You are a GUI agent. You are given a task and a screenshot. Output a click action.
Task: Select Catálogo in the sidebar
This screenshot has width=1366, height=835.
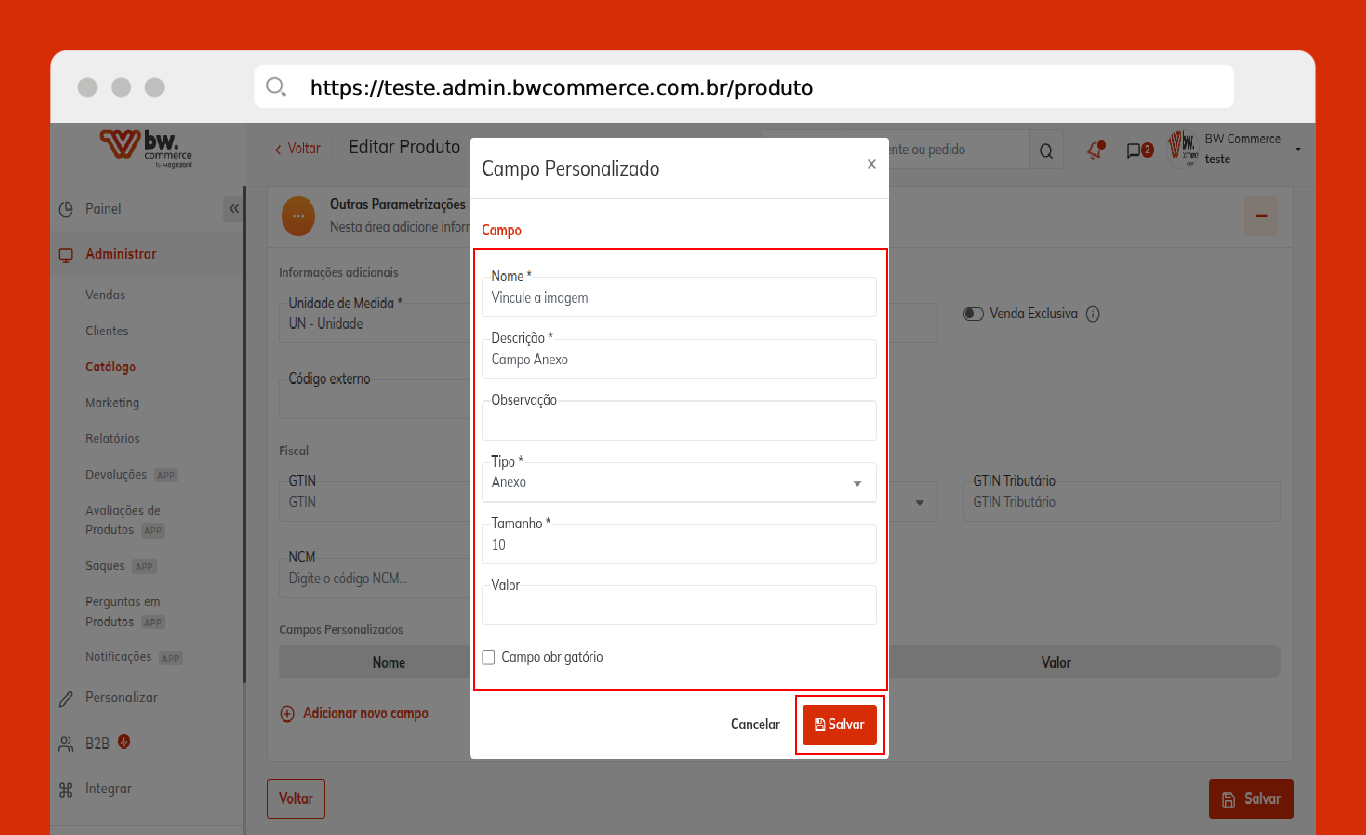point(110,367)
